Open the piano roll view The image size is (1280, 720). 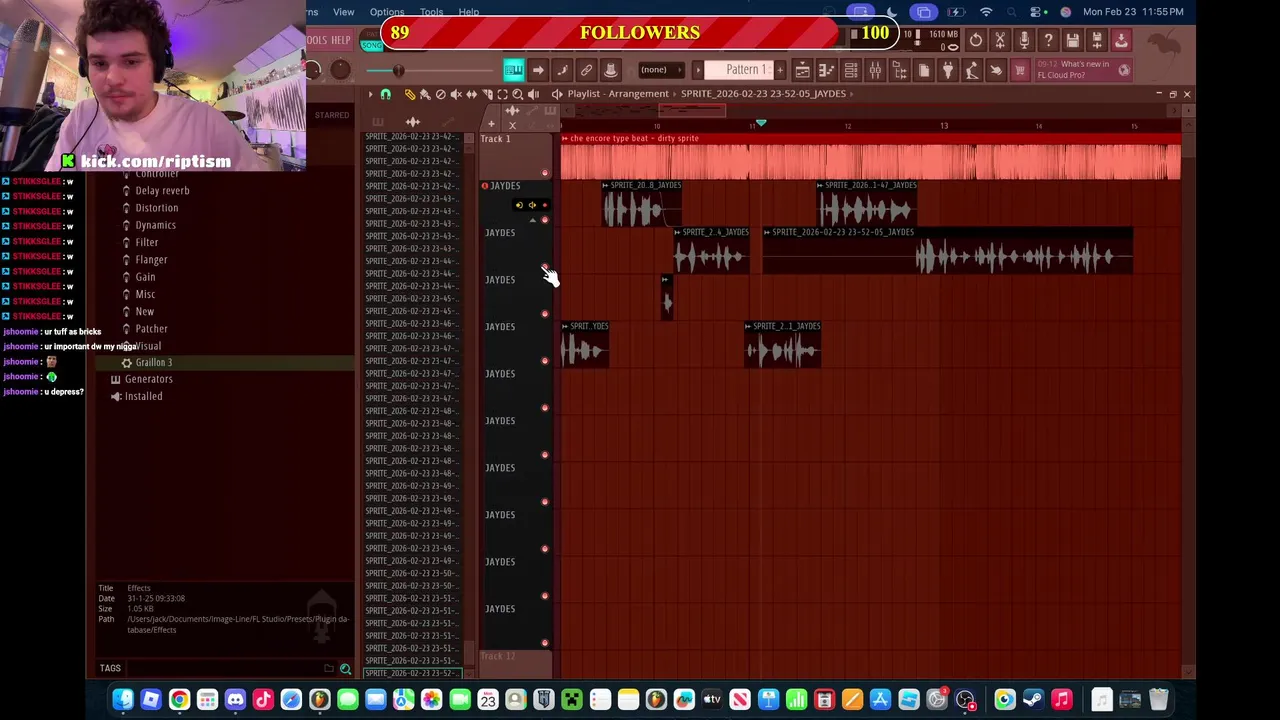826,70
